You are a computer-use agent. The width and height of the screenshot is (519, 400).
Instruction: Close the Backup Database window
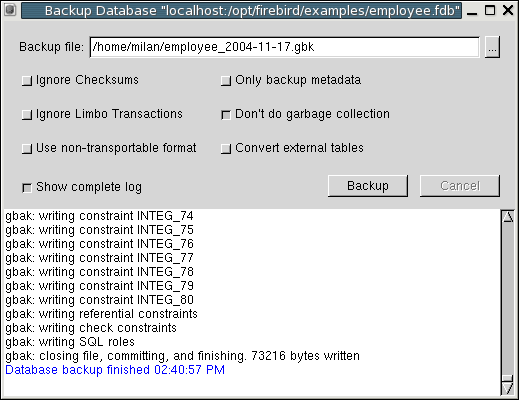[508, 10]
